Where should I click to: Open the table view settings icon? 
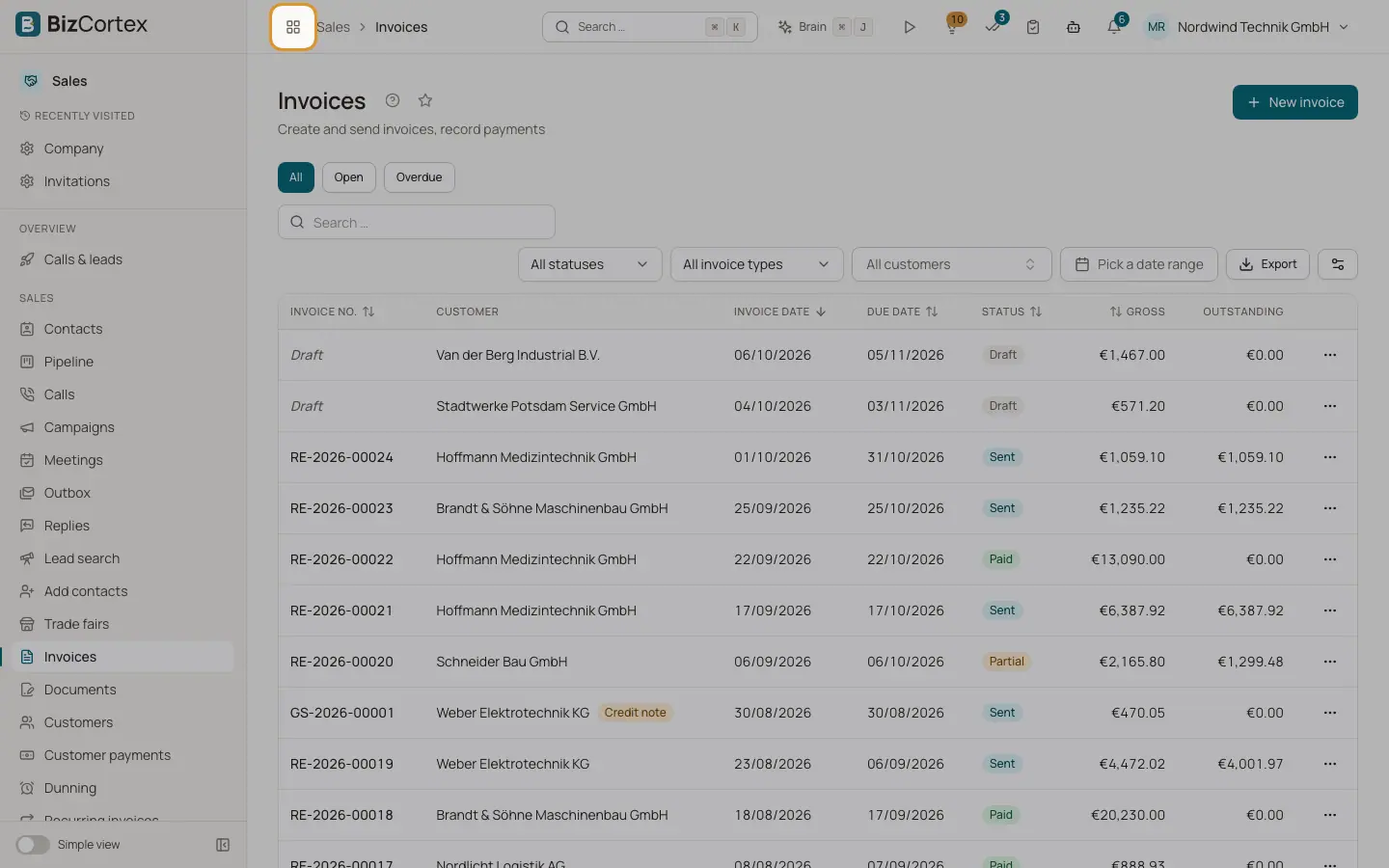click(1338, 264)
